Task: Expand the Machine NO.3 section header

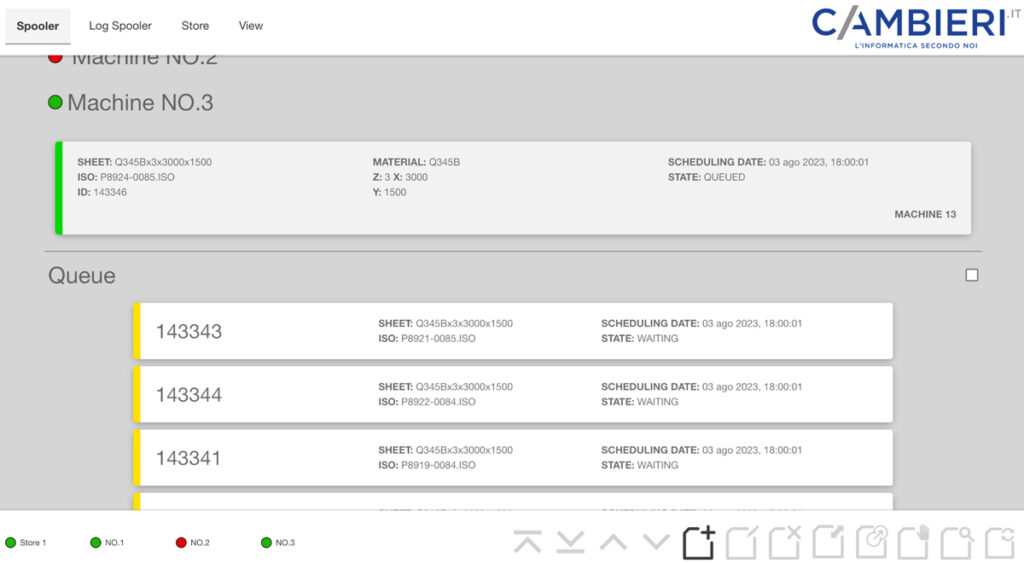Action: click(139, 103)
